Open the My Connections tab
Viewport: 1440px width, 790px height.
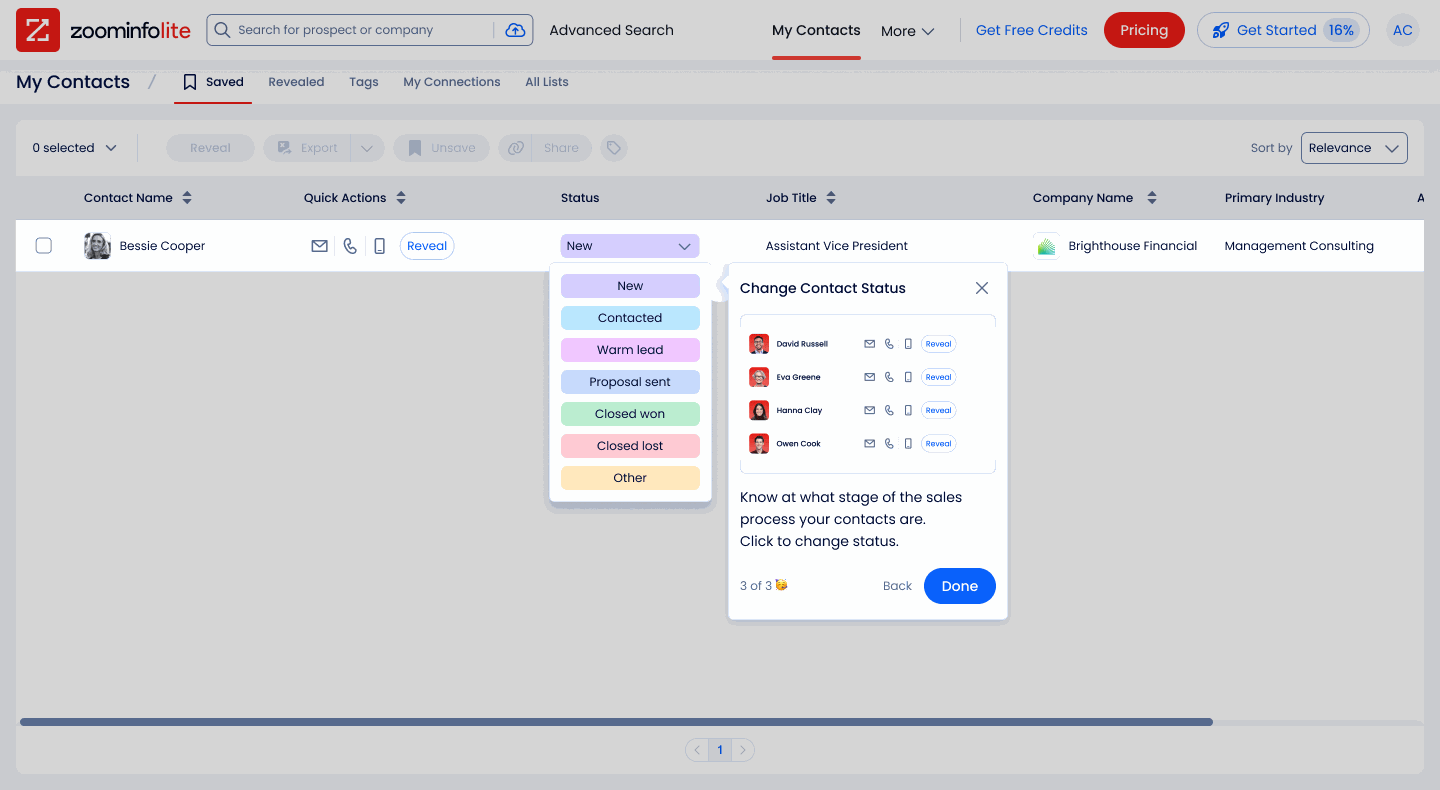[452, 82]
